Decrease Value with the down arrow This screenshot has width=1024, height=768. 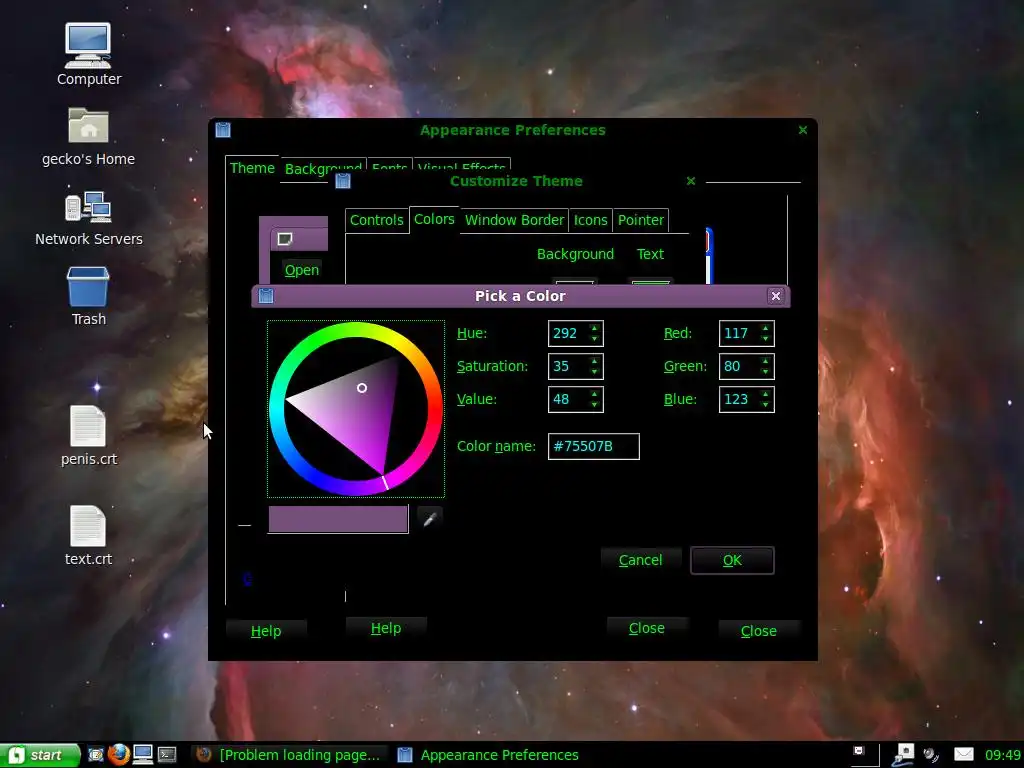click(x=594, y=405)
